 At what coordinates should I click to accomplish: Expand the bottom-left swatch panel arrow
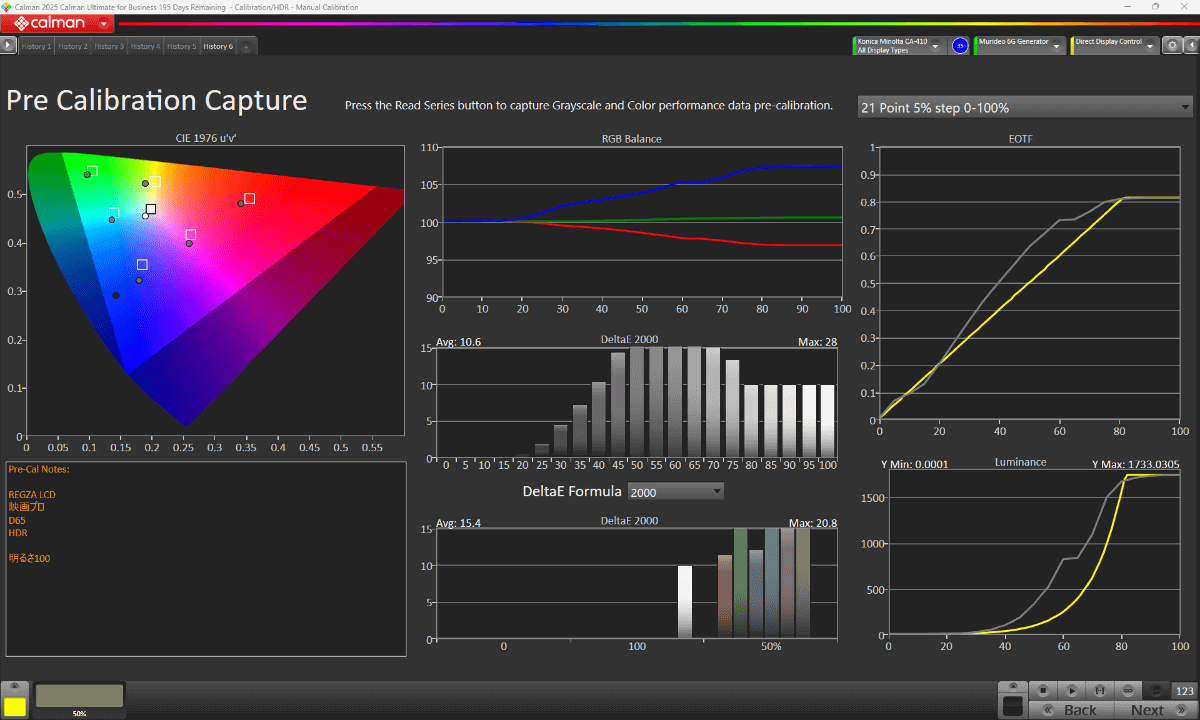15,687
